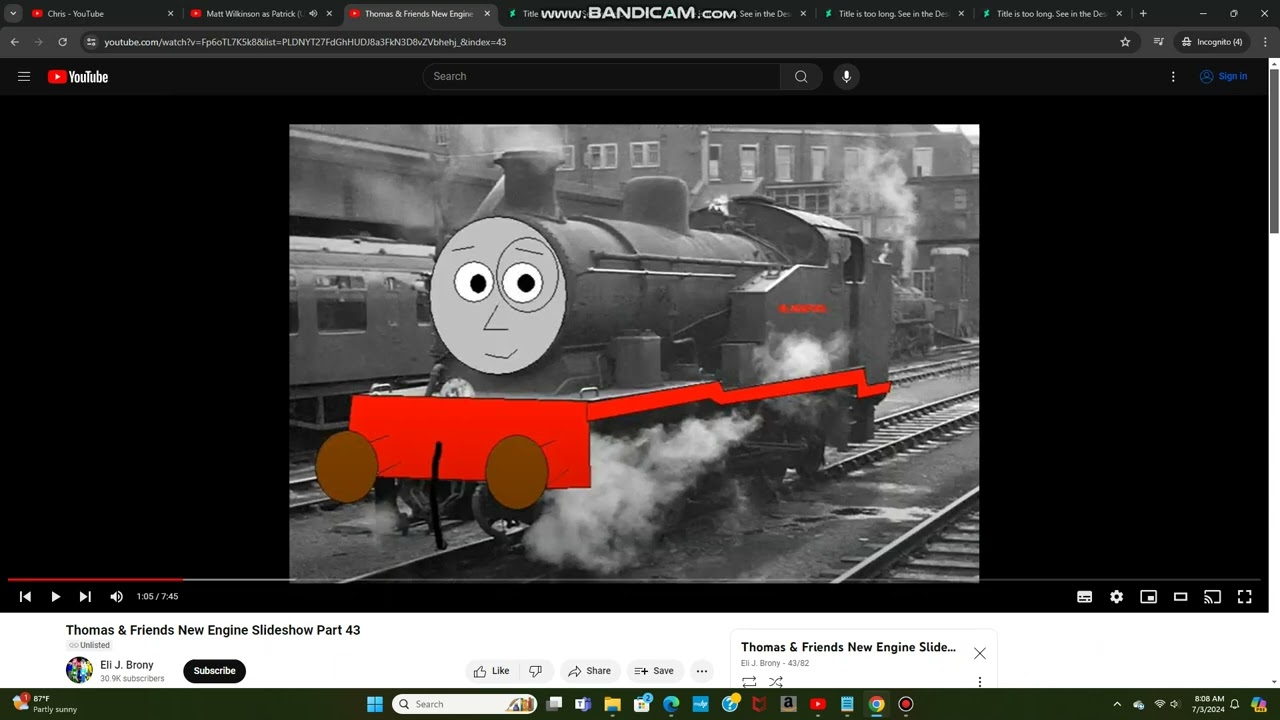Open Chrome three-dot menu

point(1265,42)
